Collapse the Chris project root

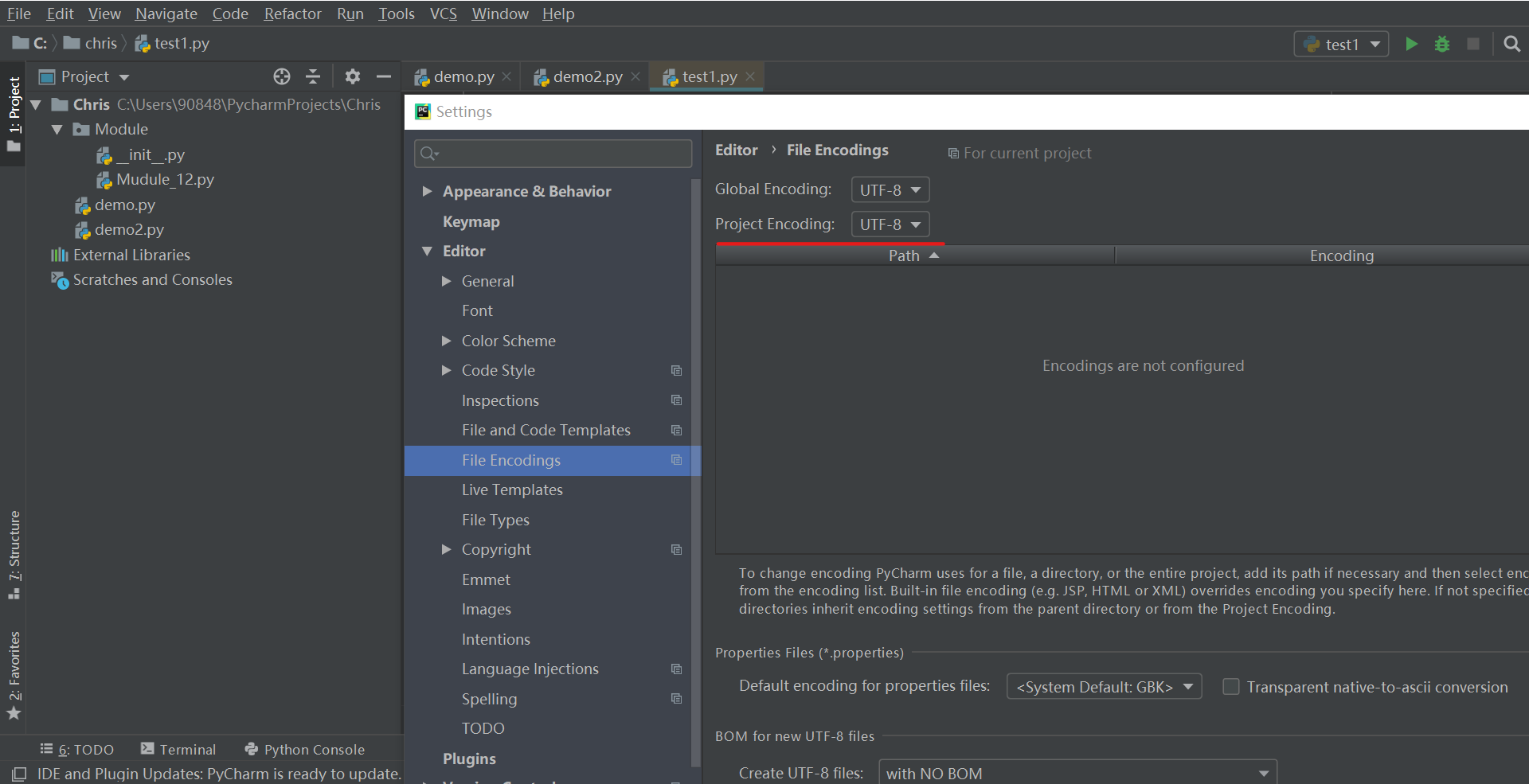click(x=36, y=104)
